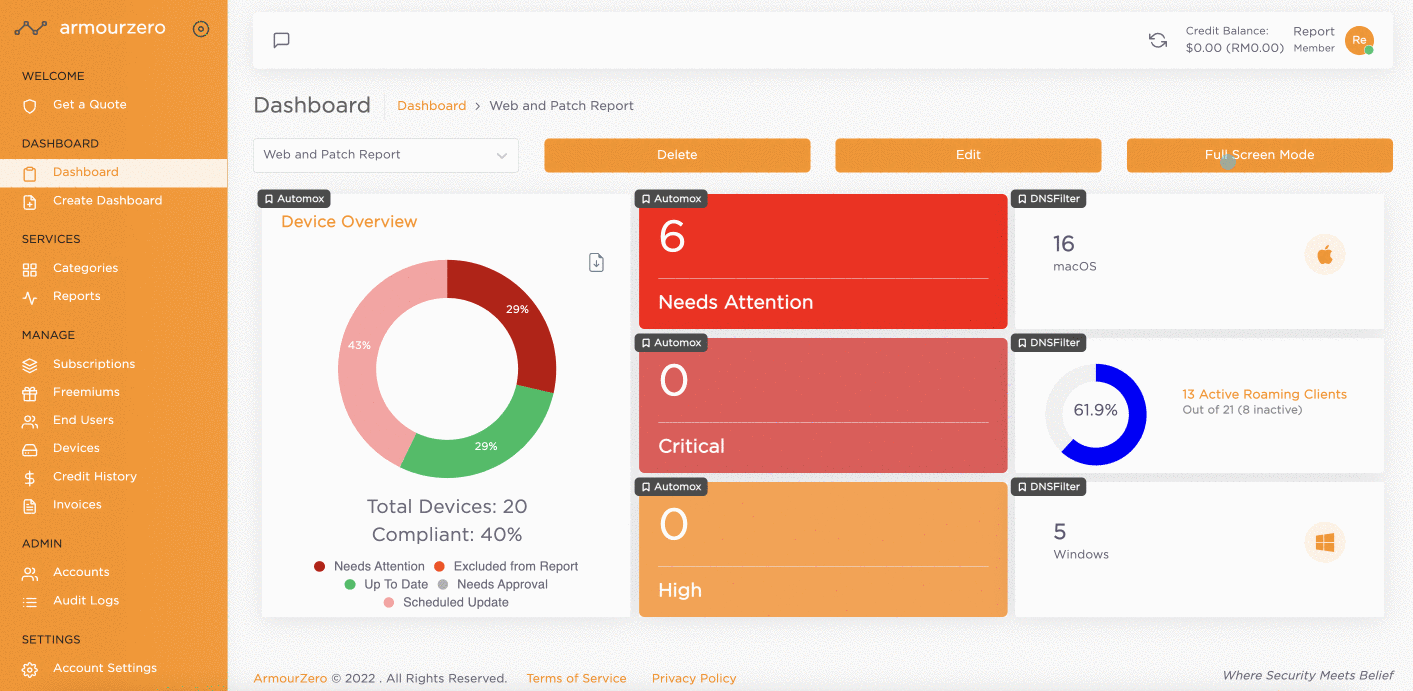Toggle Needs Attention legend item

point(369,566)
